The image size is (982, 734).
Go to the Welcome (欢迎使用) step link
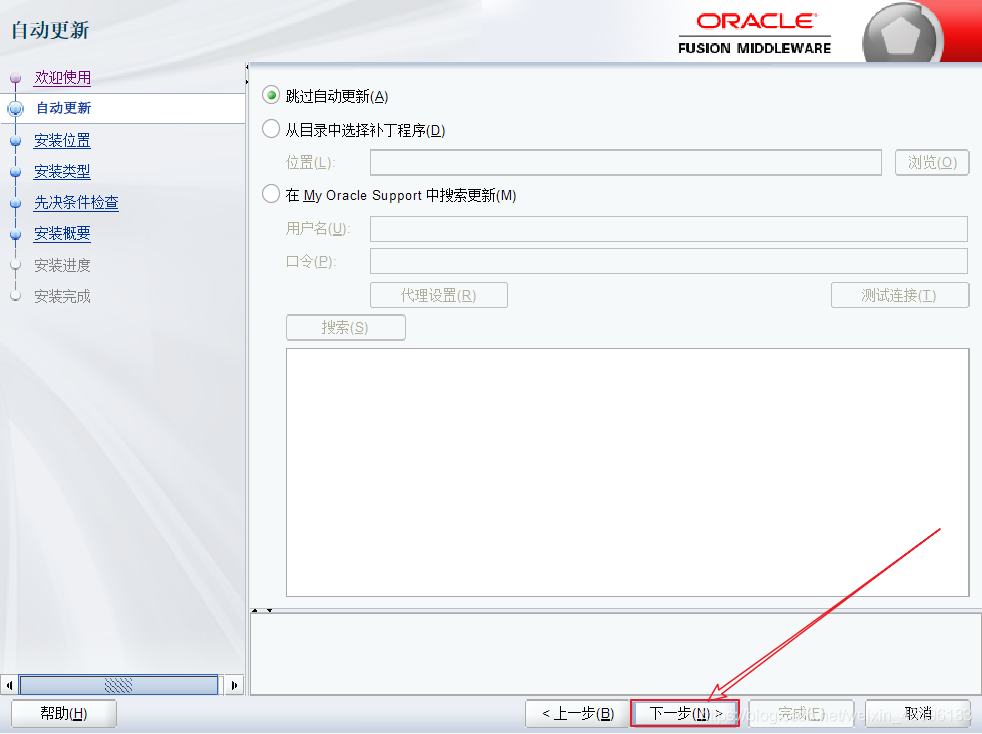(x=63, y=77)
